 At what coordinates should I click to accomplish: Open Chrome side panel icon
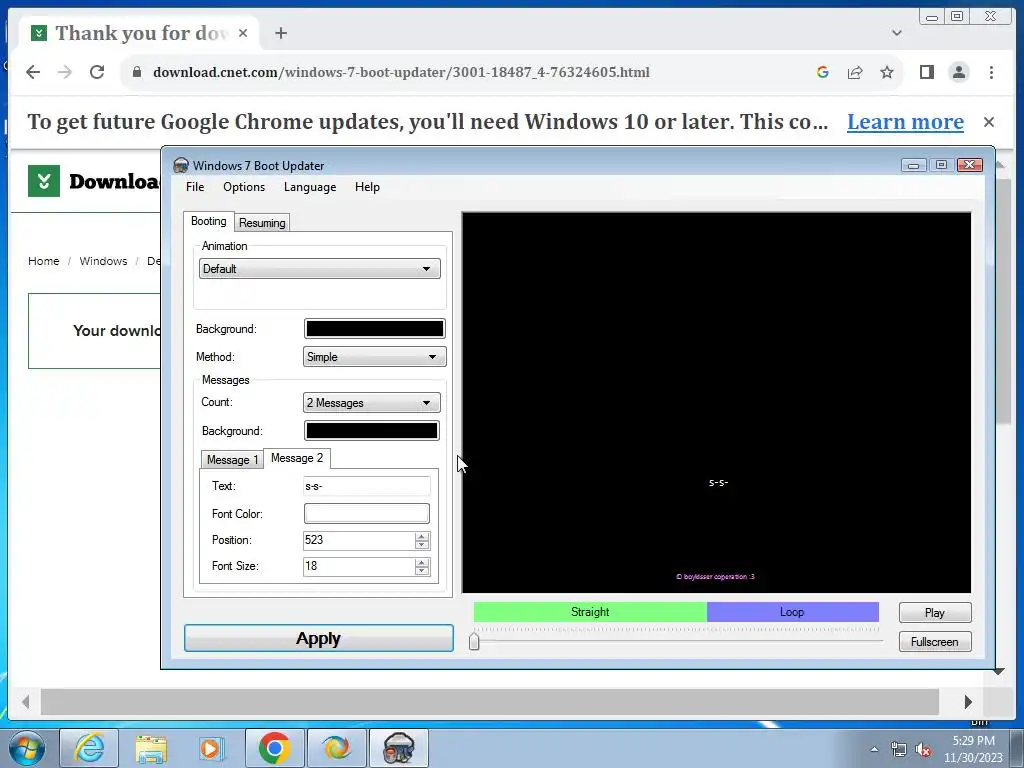click(x=926, y=72)
